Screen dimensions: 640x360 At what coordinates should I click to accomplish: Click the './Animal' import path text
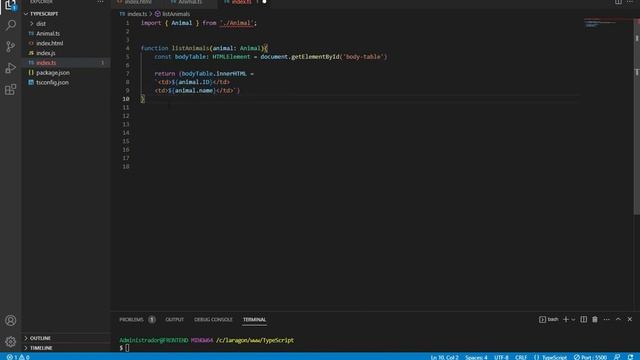(x=237, y=23)
